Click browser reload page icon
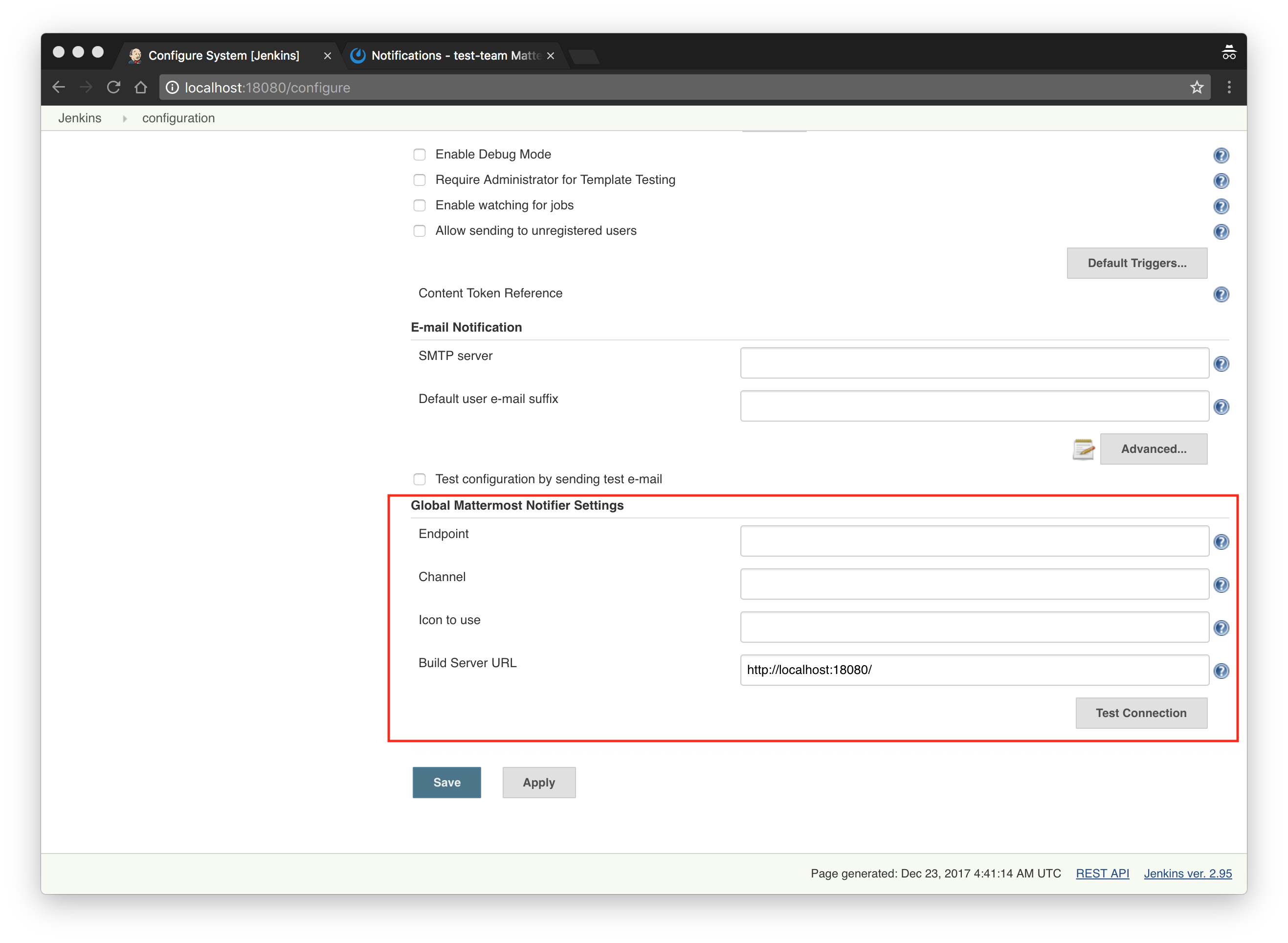 113,88
